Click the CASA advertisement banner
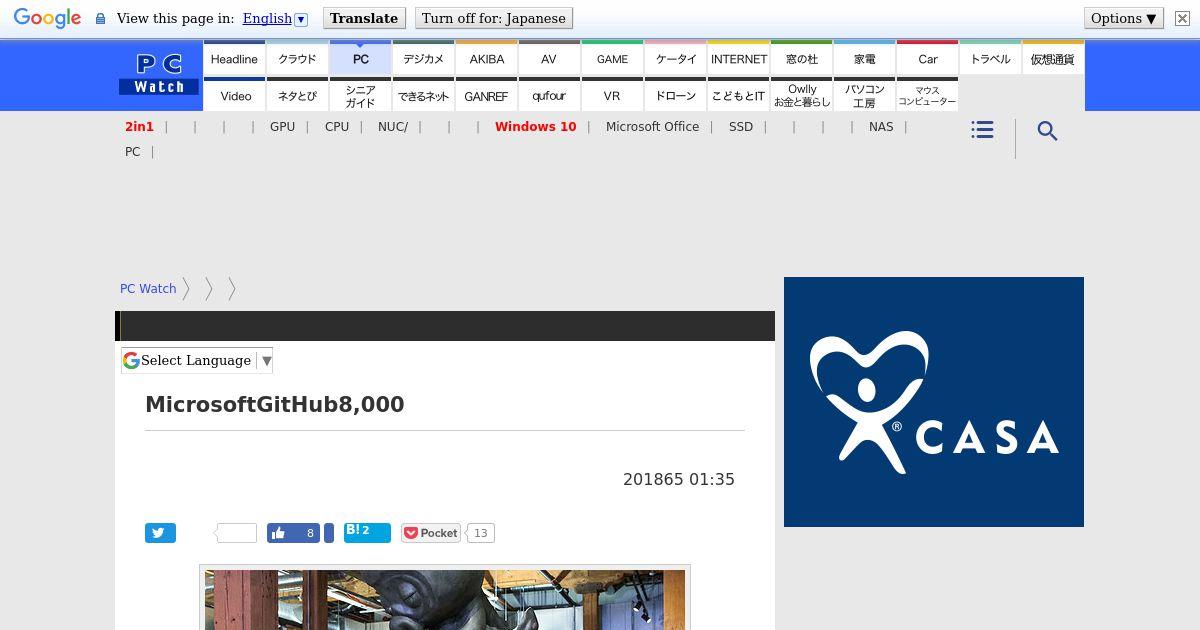Image resolution: width=1200 pixels, height=630 pixels. point(934,402)
